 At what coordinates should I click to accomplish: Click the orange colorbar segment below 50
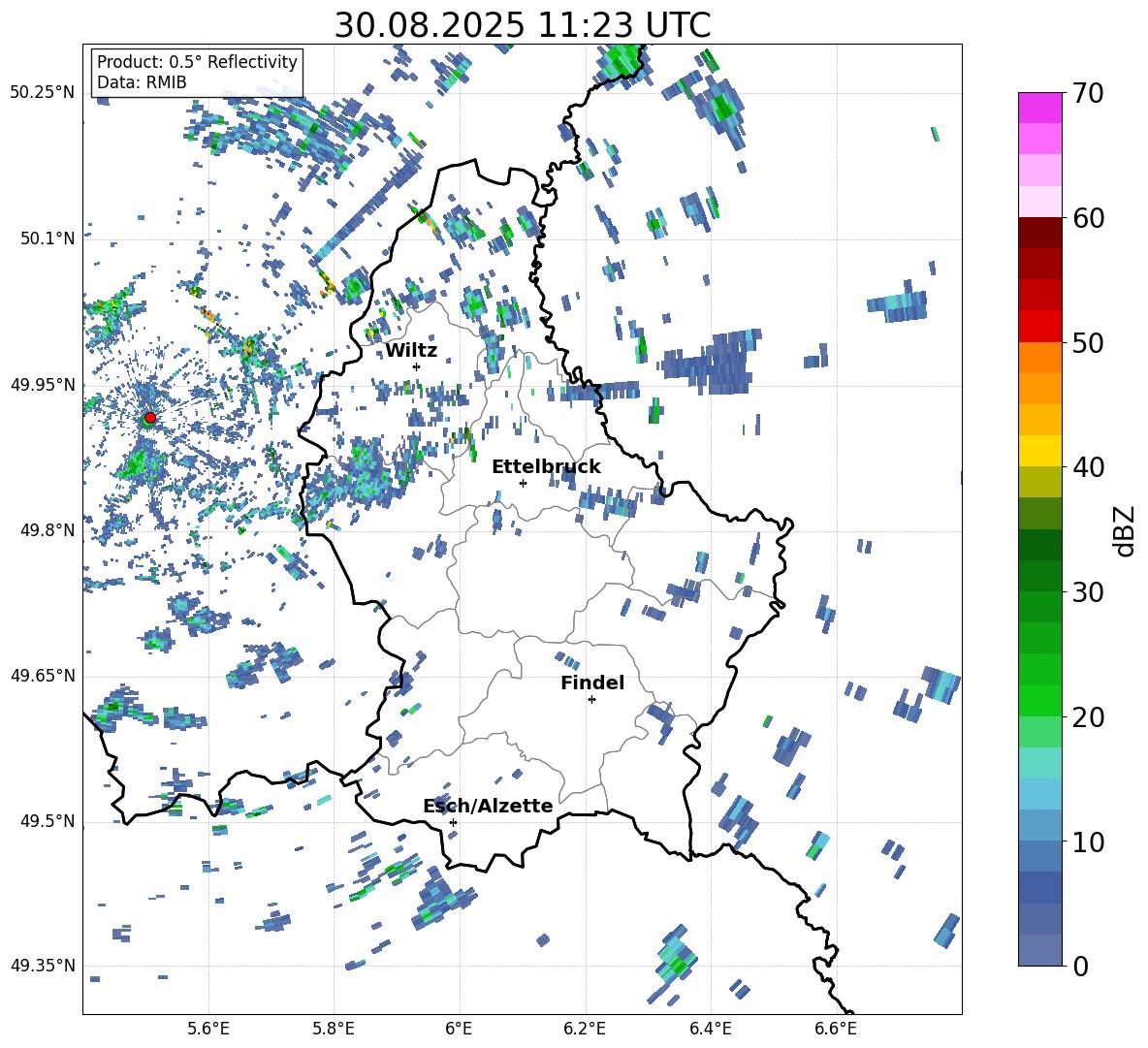pyautogui.click(x=1039, y=358)
